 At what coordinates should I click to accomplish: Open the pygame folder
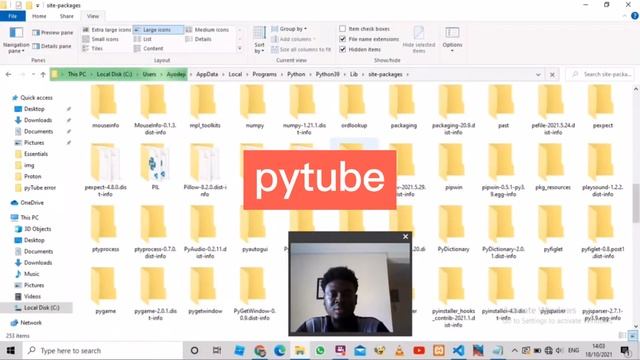[105, 291]
